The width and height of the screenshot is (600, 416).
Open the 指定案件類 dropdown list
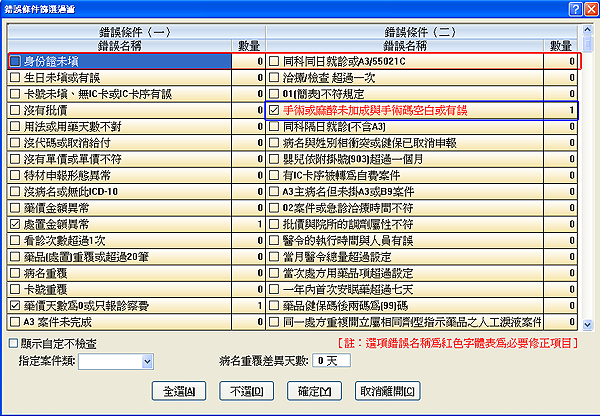145,361
